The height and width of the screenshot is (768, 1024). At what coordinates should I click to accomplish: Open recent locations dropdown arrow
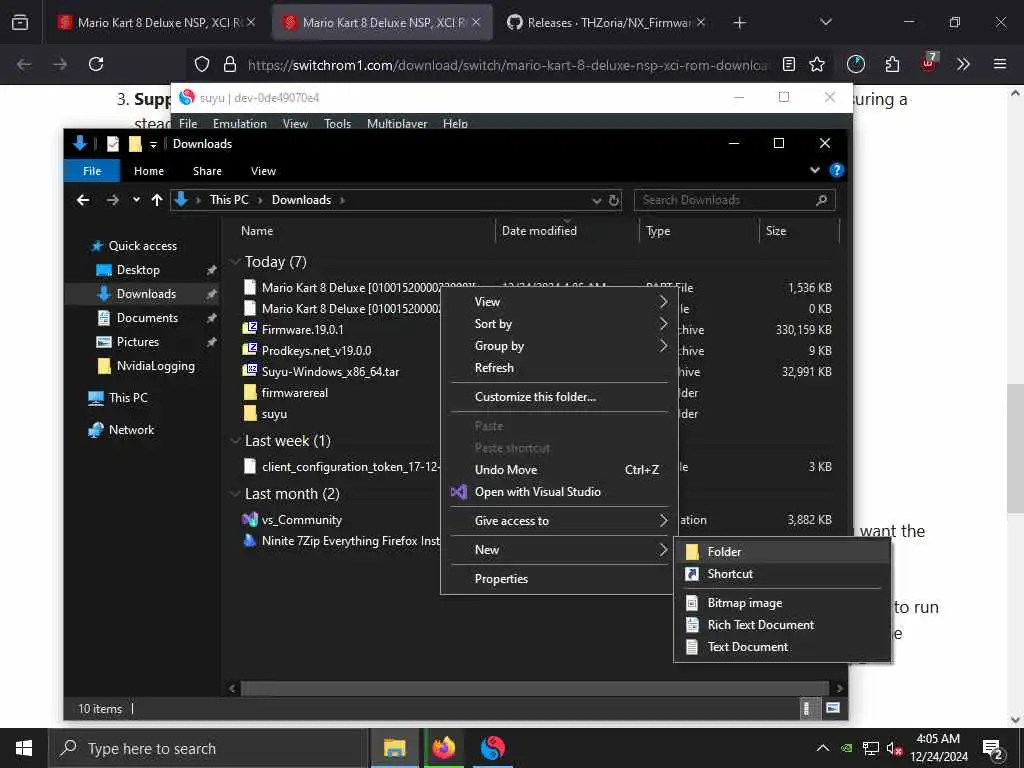point(136,200)
